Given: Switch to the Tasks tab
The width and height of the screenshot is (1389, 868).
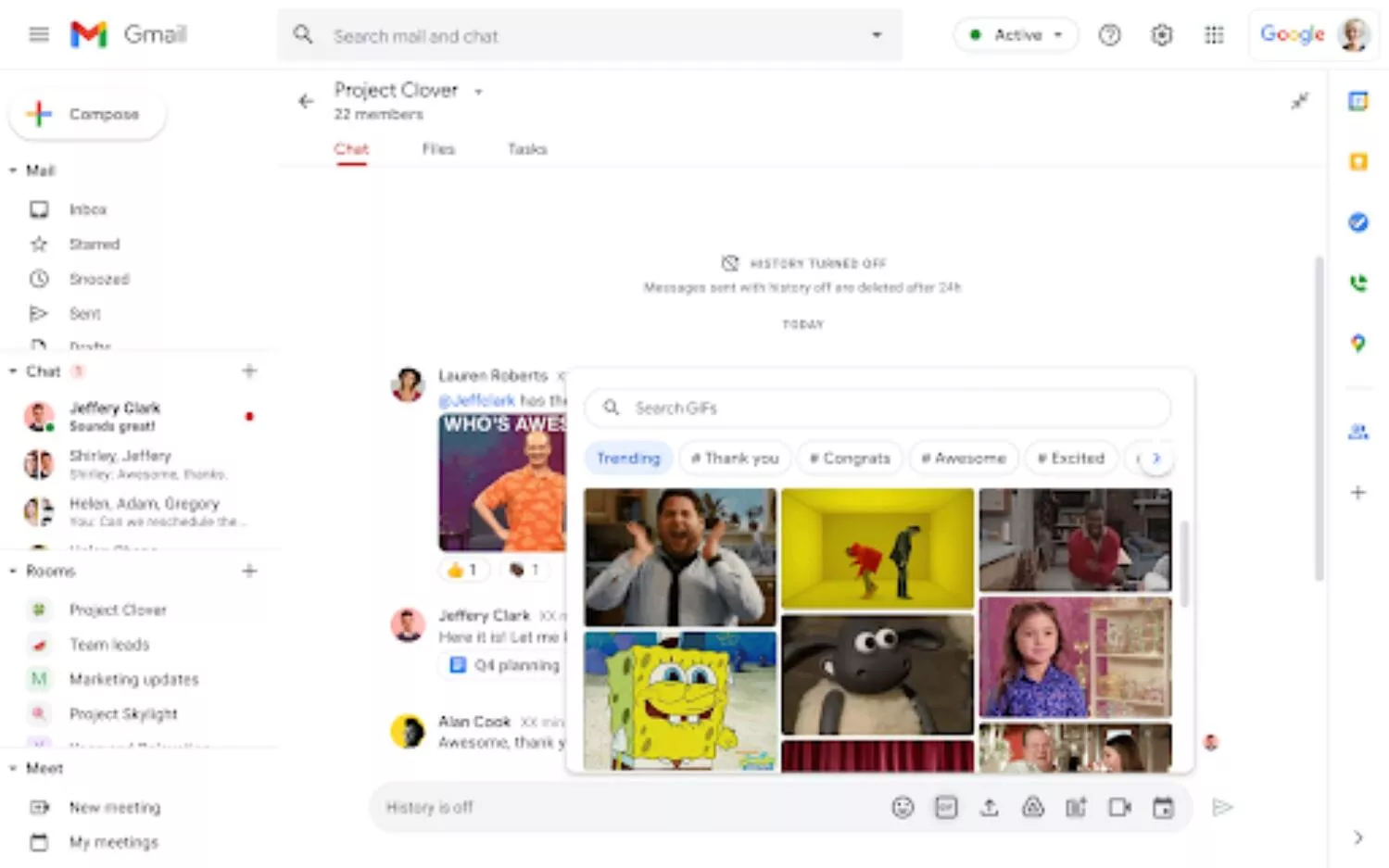Looking at the screenshot, I should pos(527,149).
